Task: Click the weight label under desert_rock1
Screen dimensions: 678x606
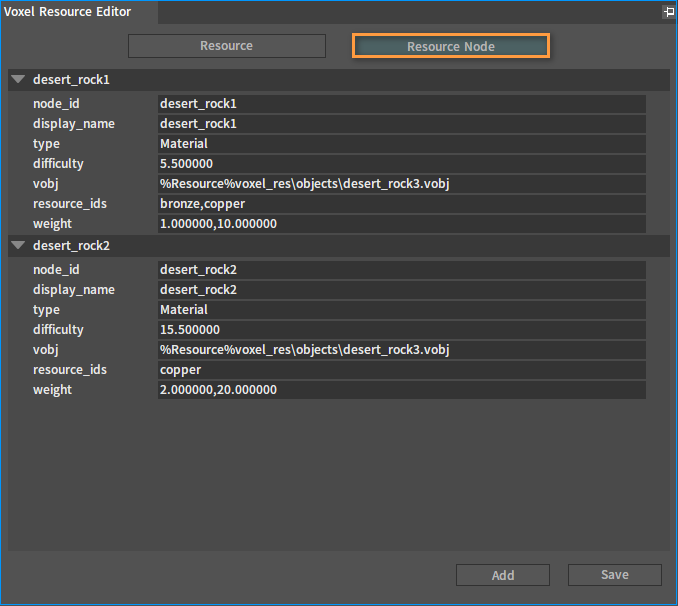Action: (x=52, y=224)
